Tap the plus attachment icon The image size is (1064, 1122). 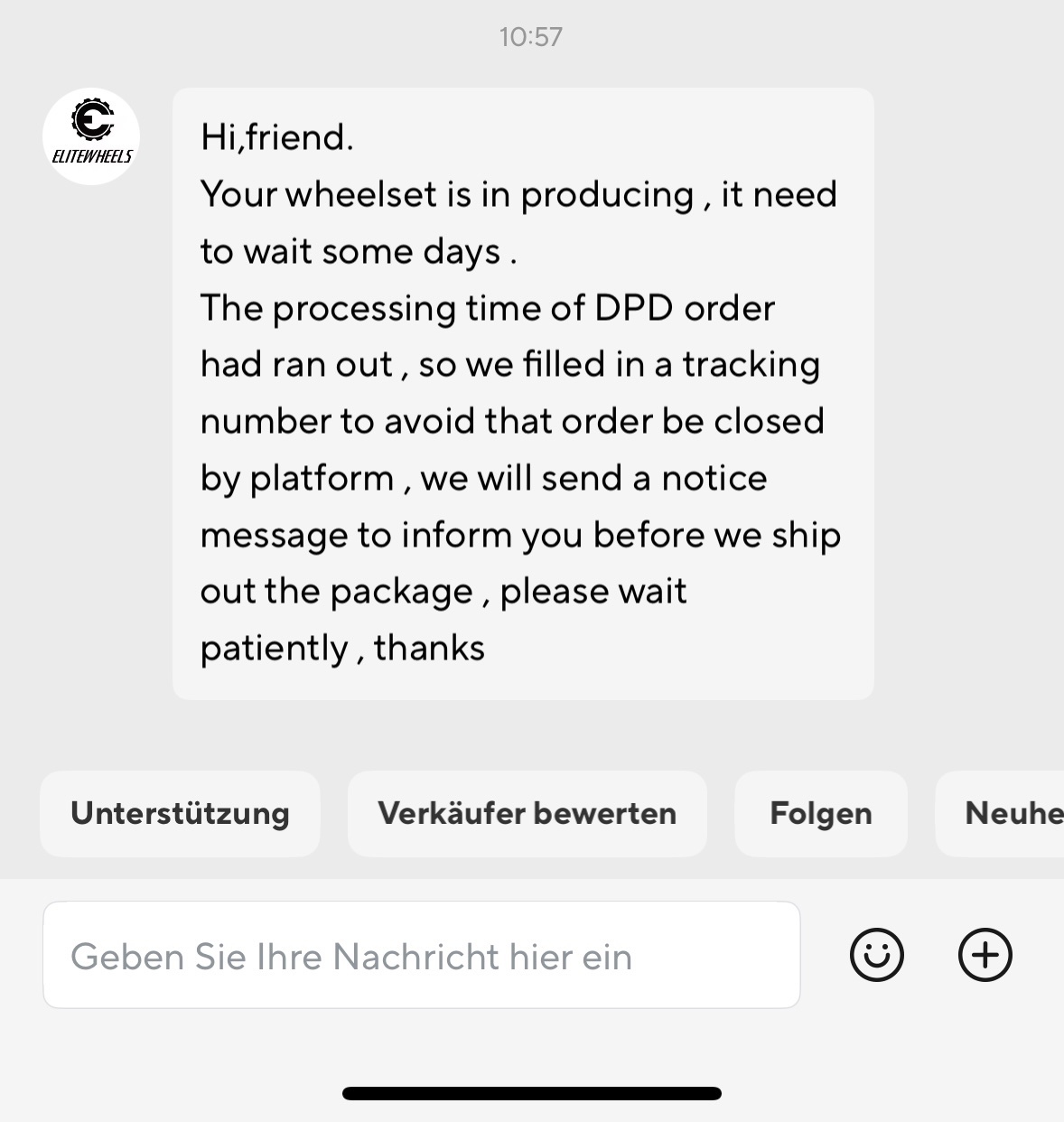(985, 955)
